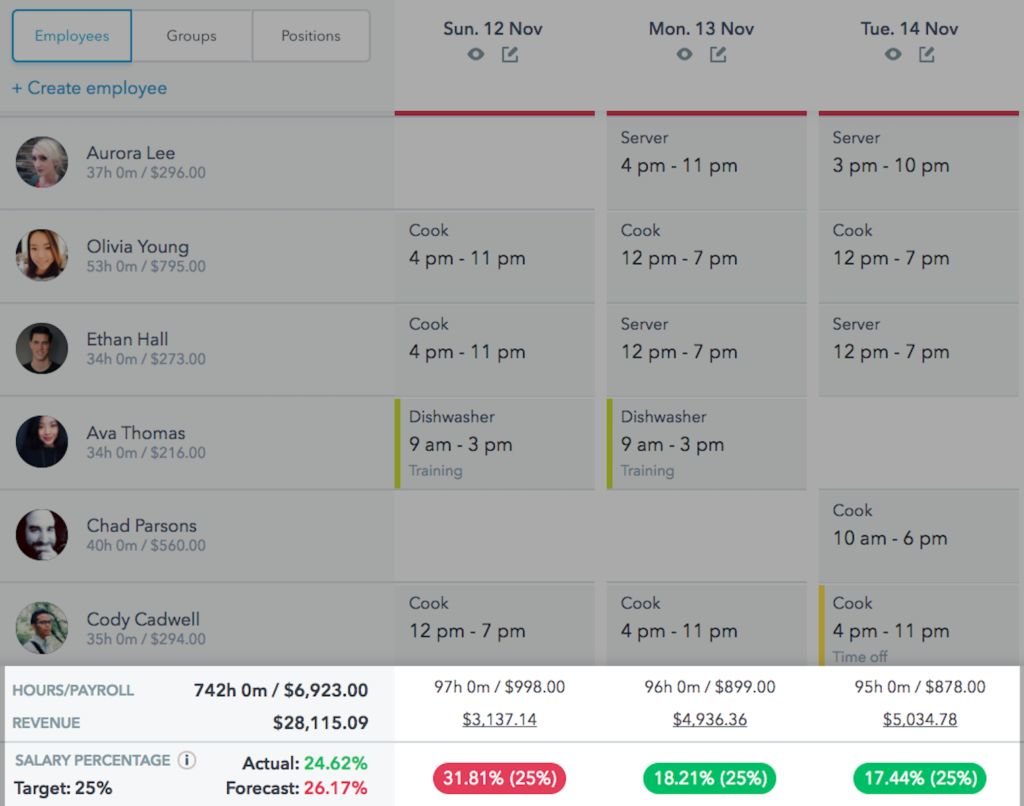This screenshot has height=806, width=1024.
Task: Select the green 18.21% salary percentage badge
Action: click(710, 778)
